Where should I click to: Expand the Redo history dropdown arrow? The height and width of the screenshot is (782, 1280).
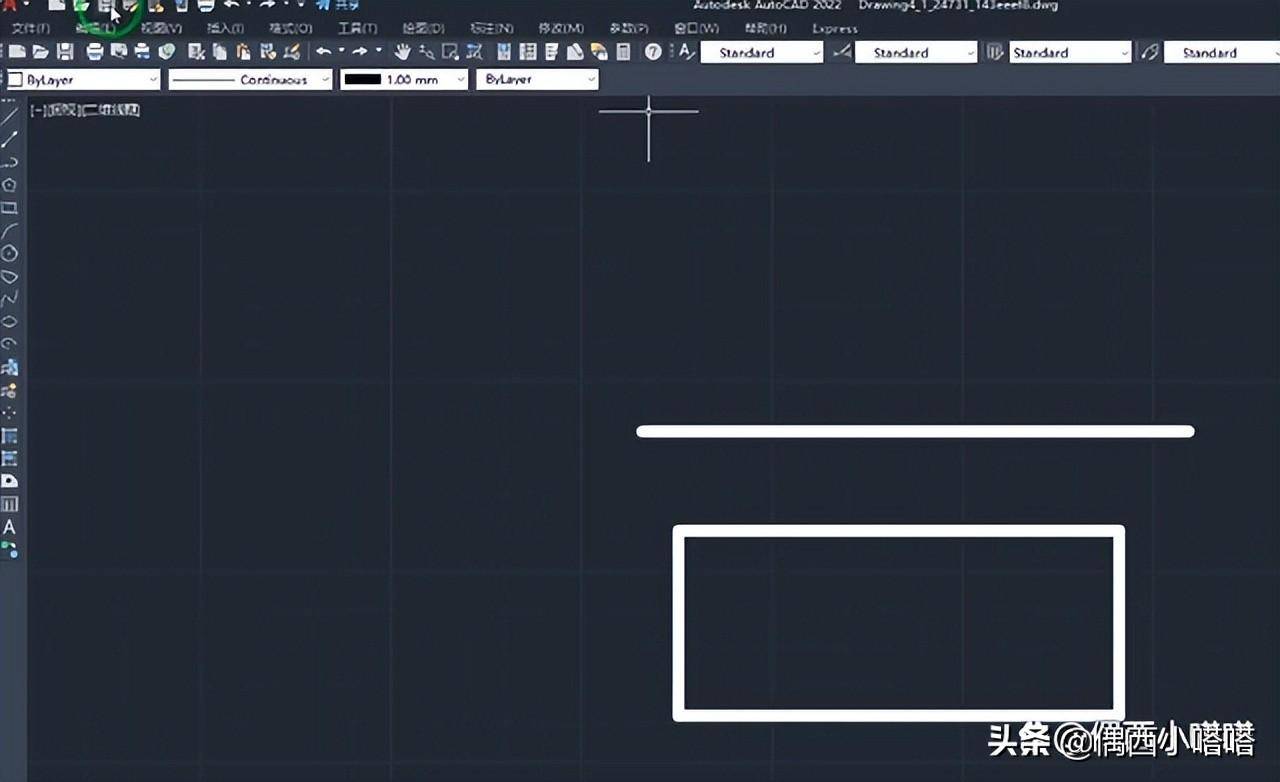coord(379,51)
